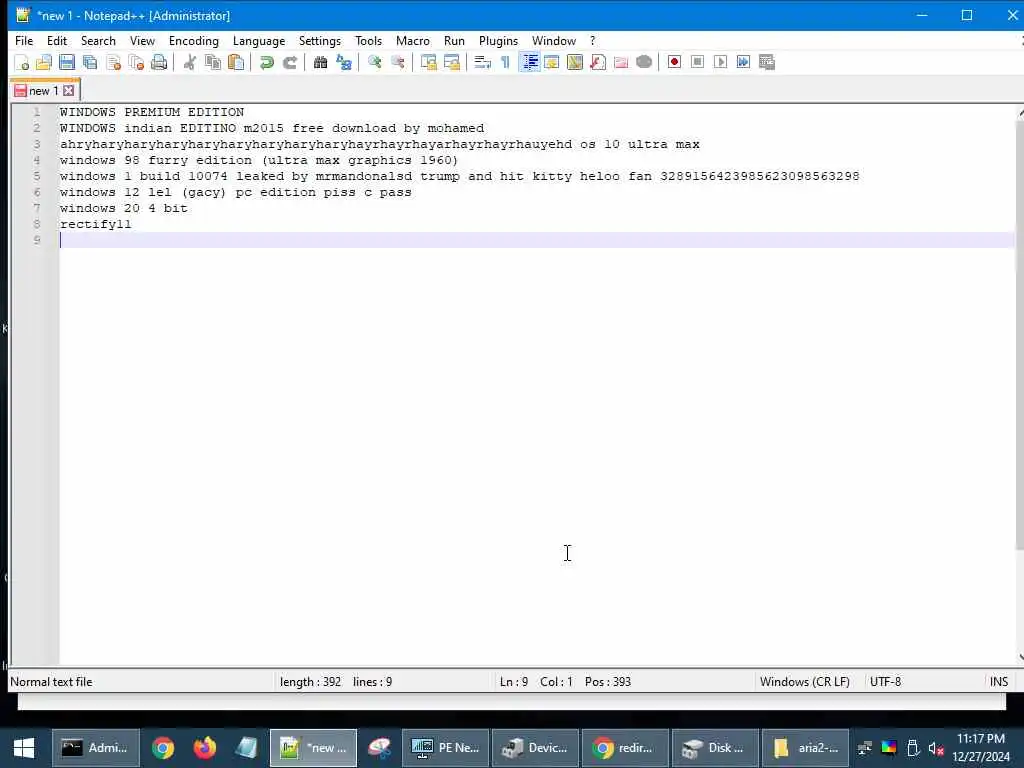
Task: Zoom in using the magnifier plus icon
Action: pos(374,62)
